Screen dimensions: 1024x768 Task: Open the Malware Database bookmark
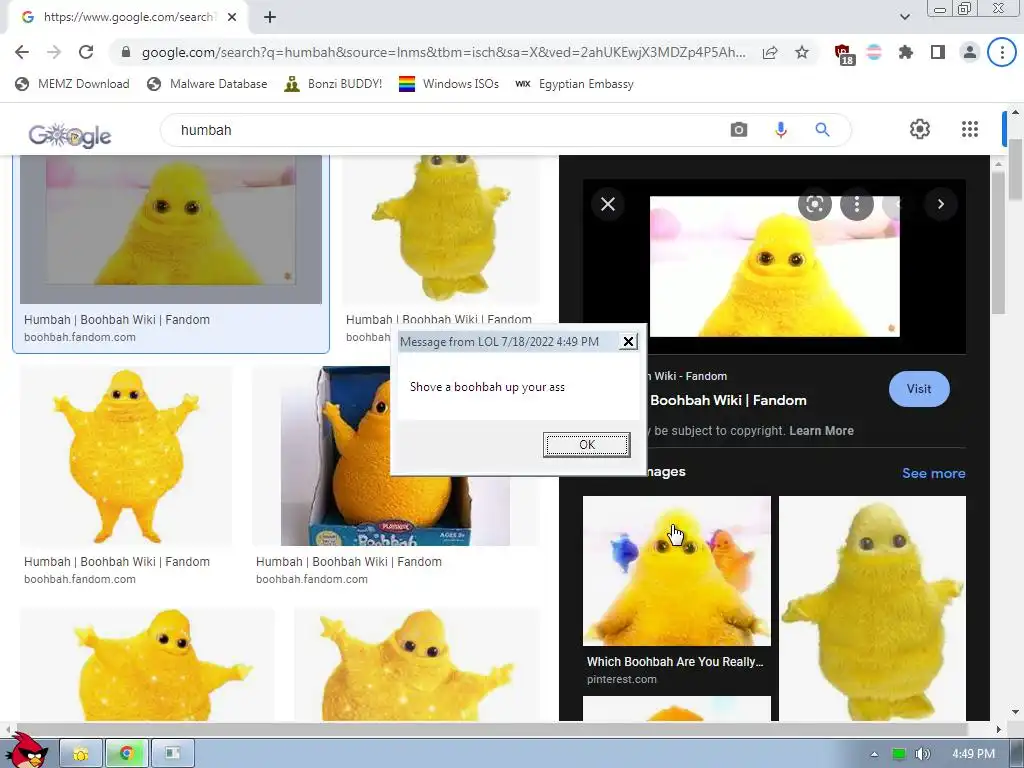(208, 84)
